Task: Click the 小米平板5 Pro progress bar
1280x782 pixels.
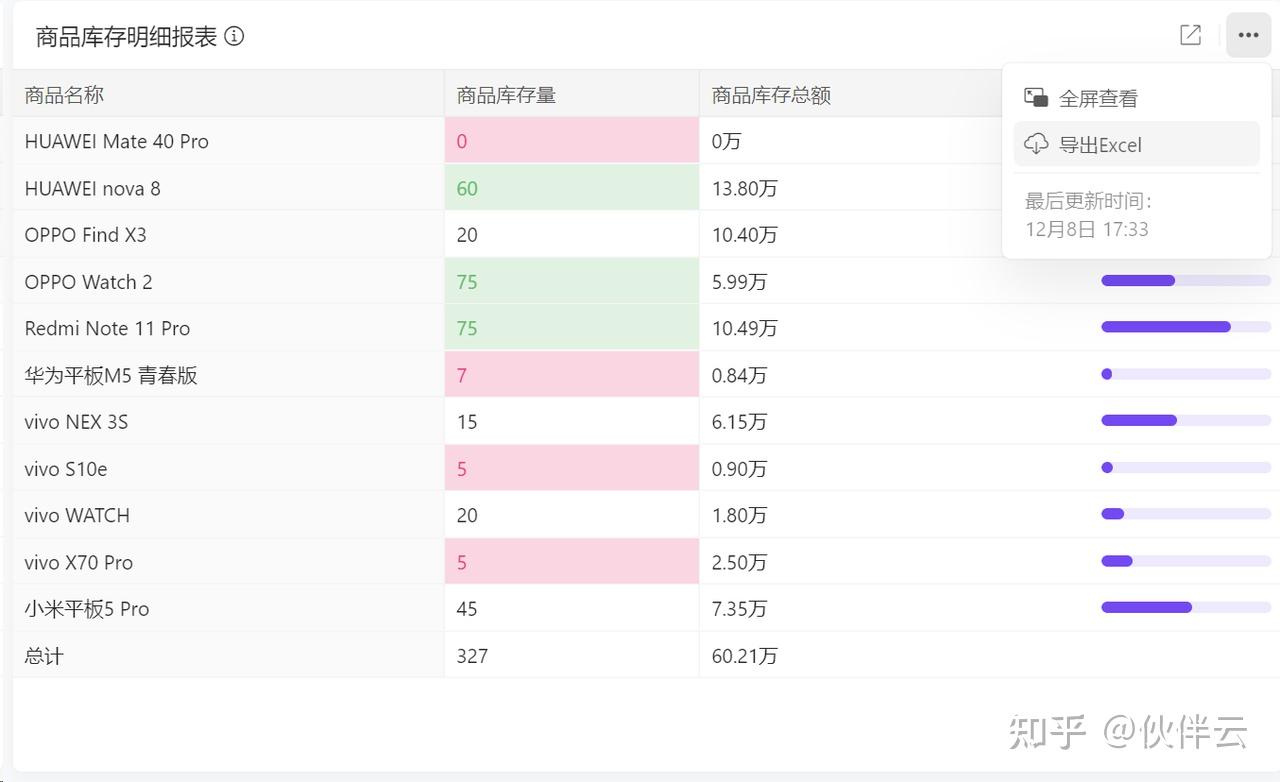Action: point(1185,607)
